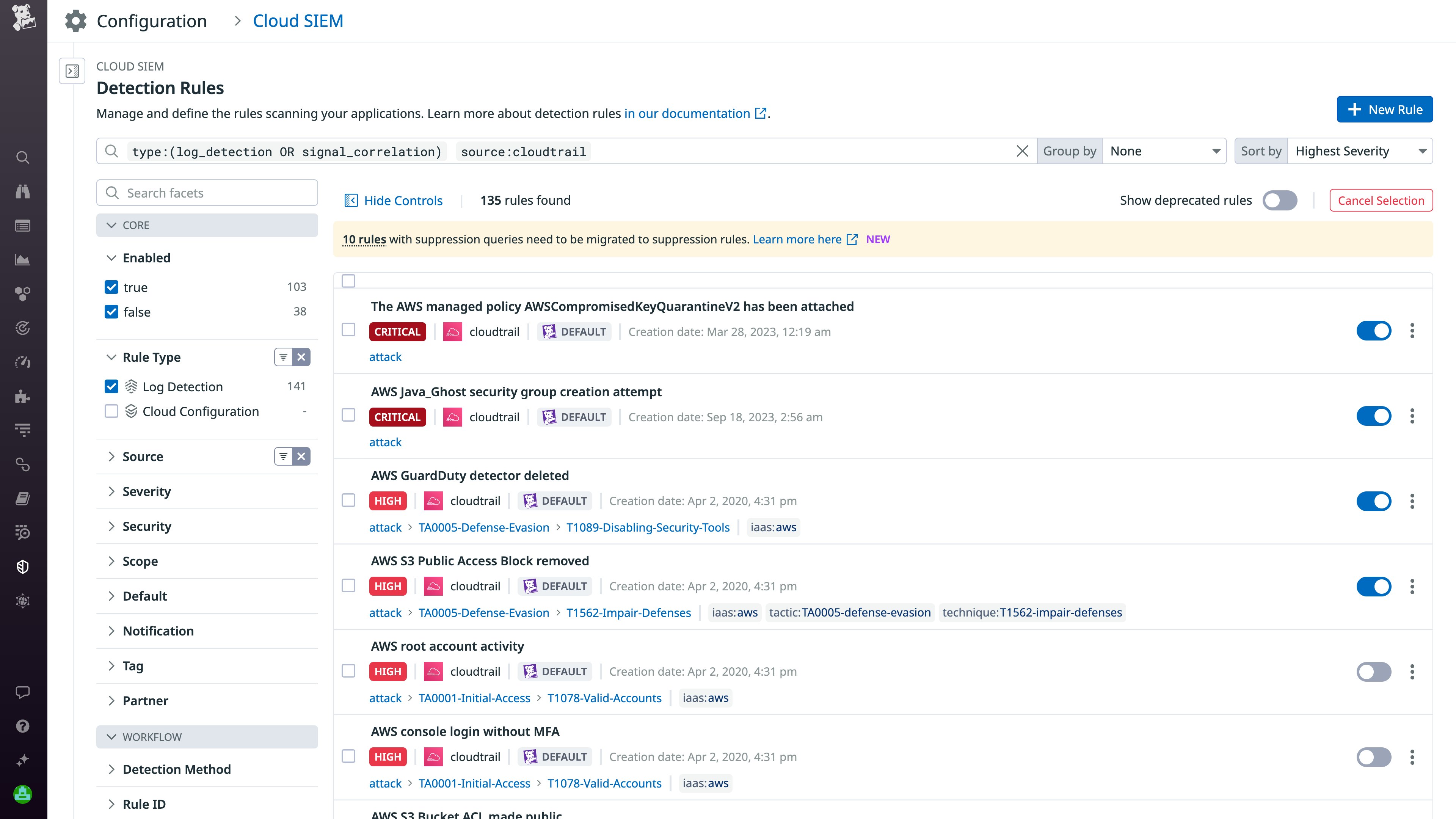Open the Sort by Highest Severity dropdown

point(1360,151)
